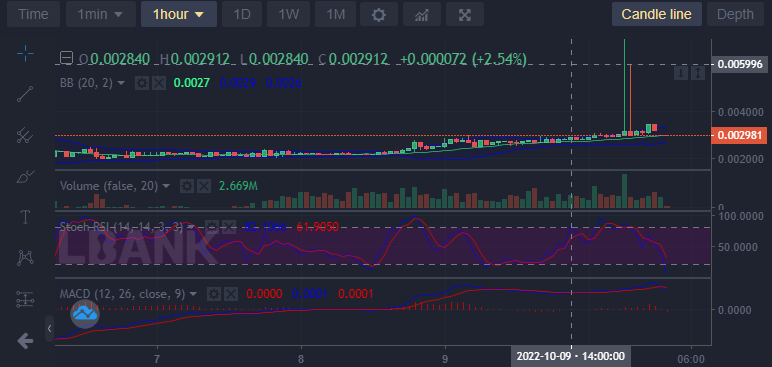This screenshot has height=367, width=772.
Task: Open Stoch RSI indicator settings gear
Action: (x=212, y=227)
